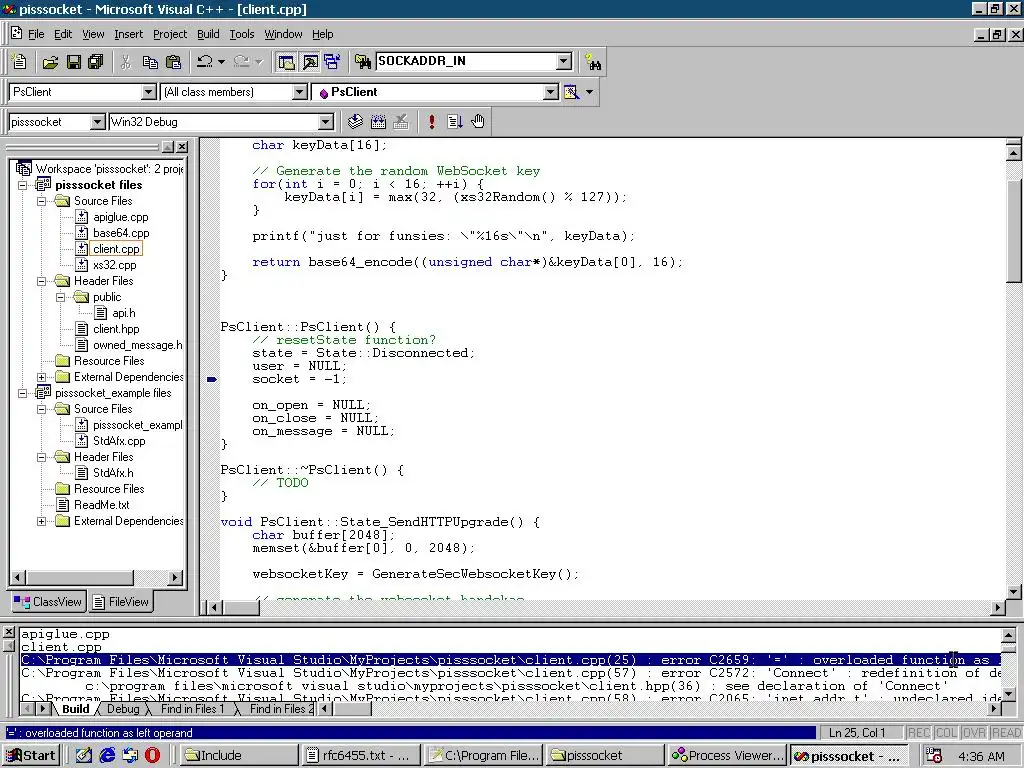Open Process Viewer from the taskbar
The image size is (1024, 768).
pos(728,756)
